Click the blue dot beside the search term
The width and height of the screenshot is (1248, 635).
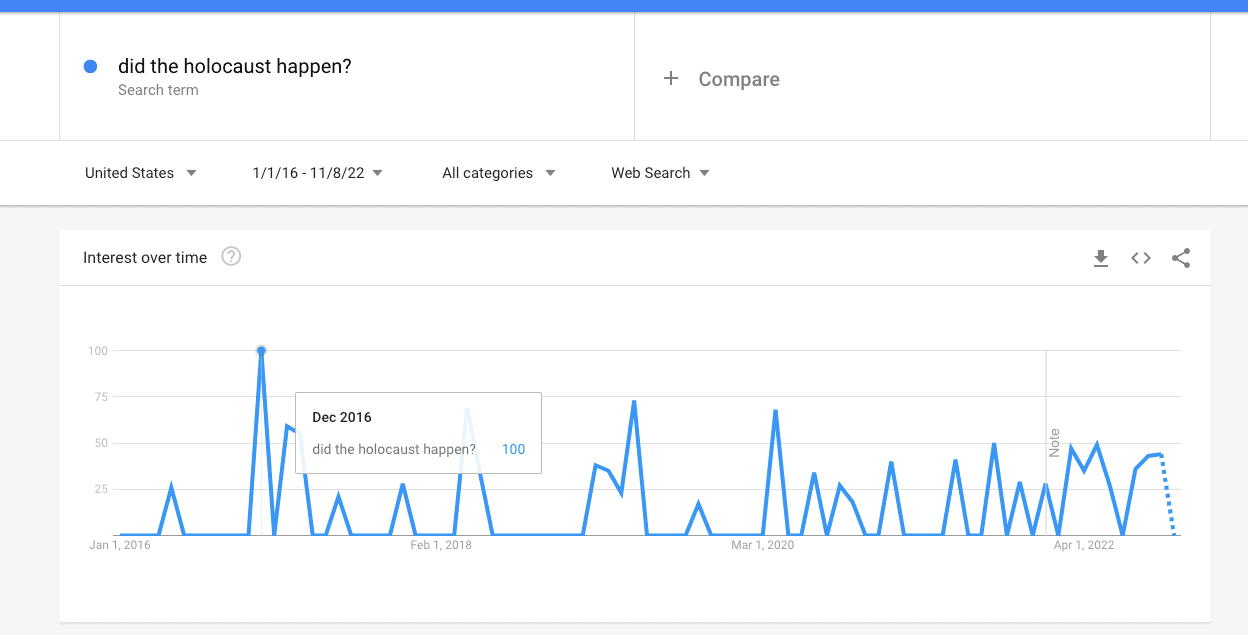(90, 67)
